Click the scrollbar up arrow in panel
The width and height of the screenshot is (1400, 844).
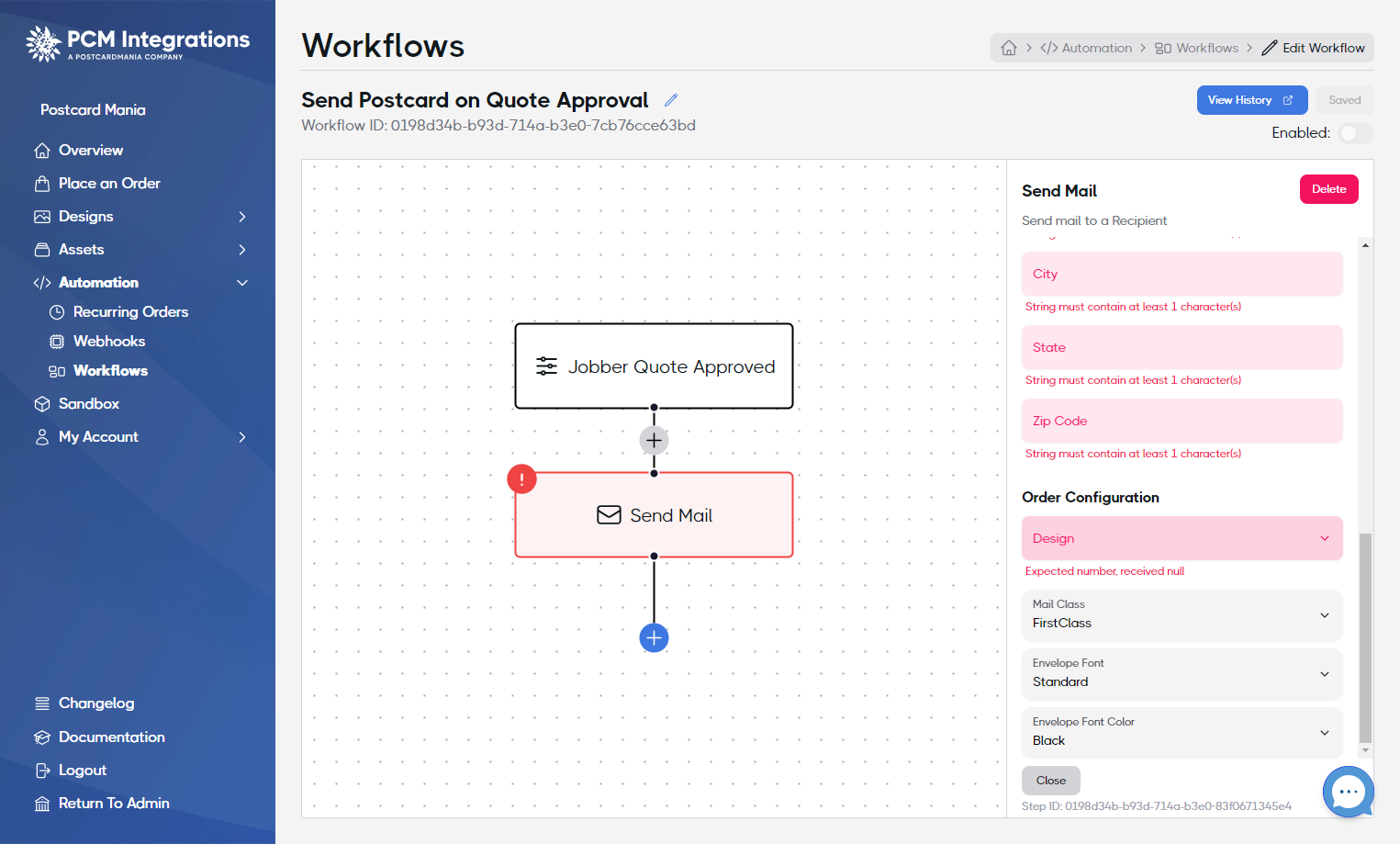point(1365,245)
